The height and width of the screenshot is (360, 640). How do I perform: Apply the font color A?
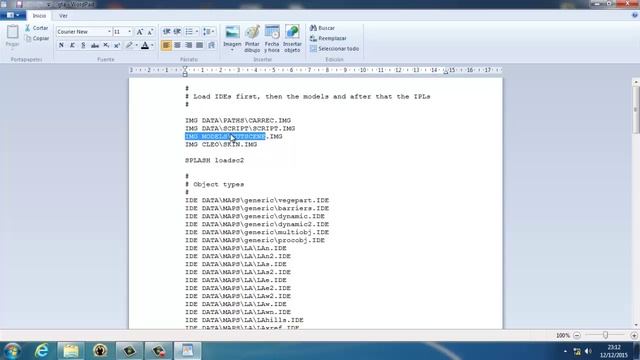[x=145, y=45]
